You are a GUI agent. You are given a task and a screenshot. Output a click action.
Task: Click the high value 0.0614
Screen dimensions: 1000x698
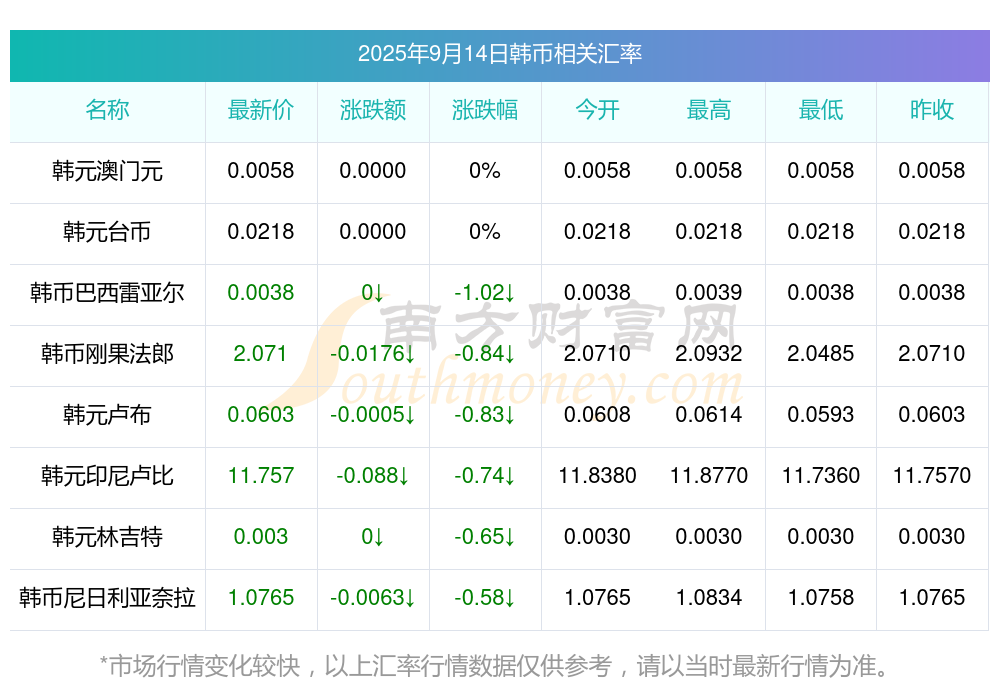(709, 415)
